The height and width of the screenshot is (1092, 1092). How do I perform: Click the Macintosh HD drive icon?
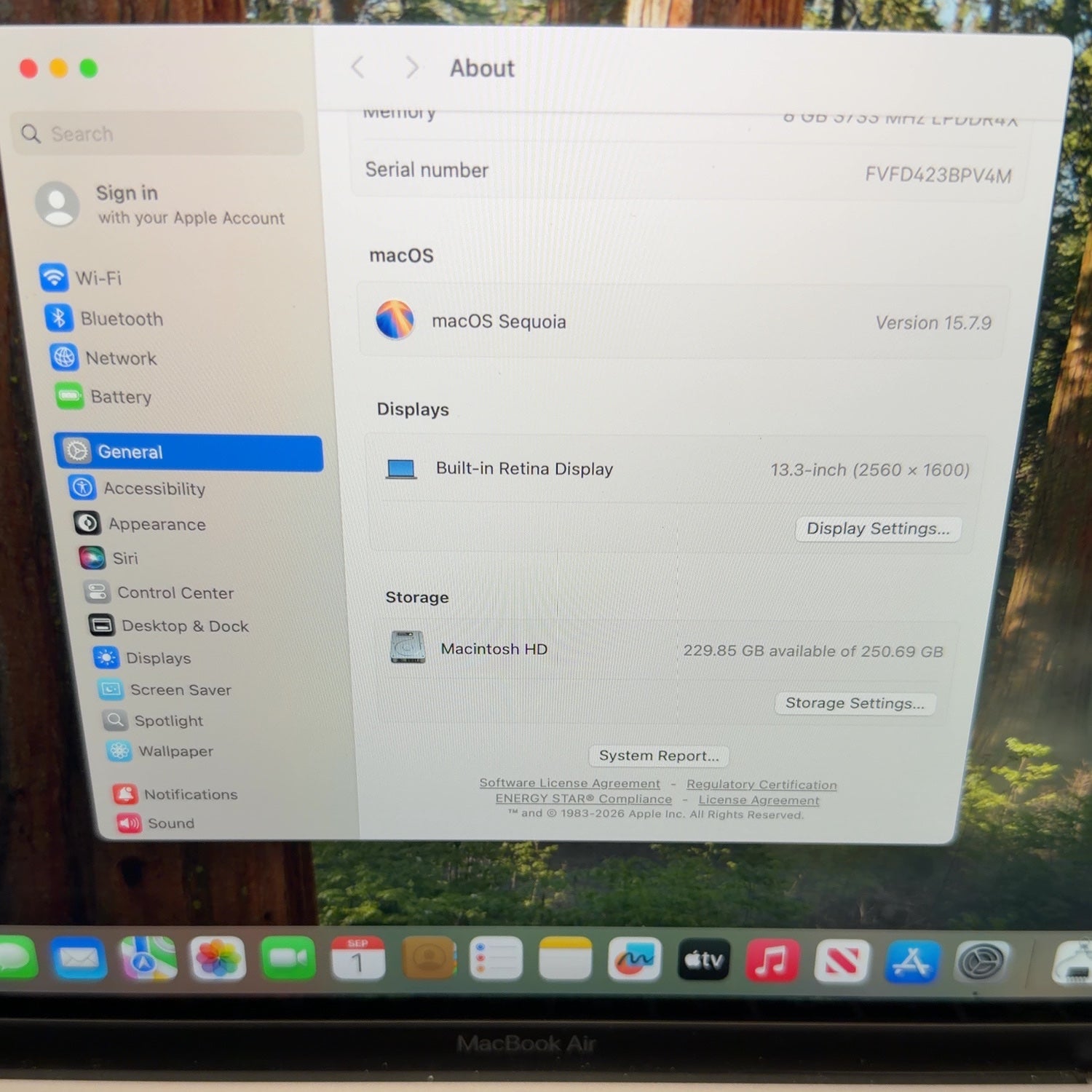click(408, 647)
